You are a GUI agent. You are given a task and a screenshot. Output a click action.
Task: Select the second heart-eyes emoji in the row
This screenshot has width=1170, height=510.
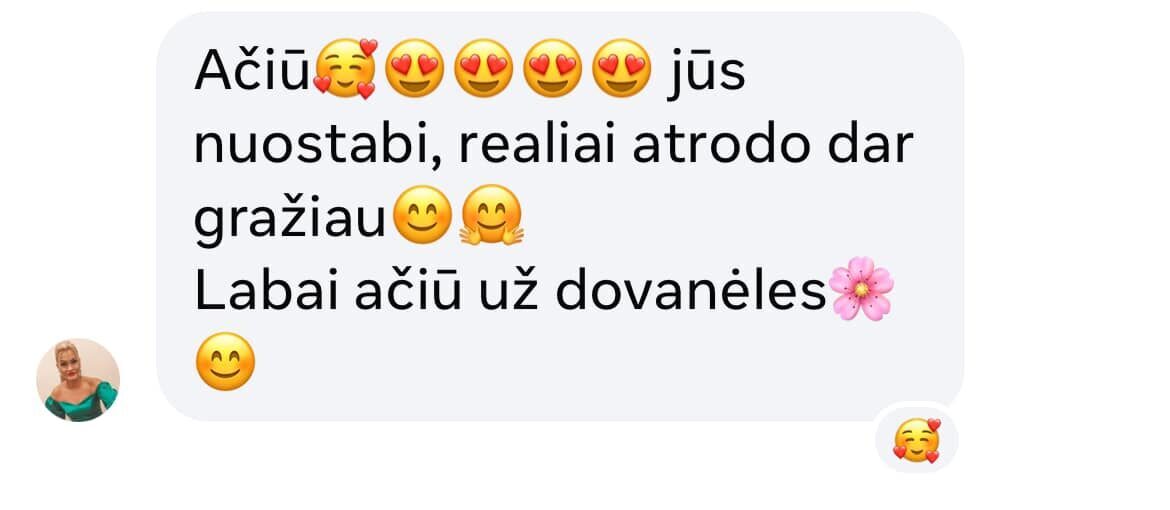point(483,69)
